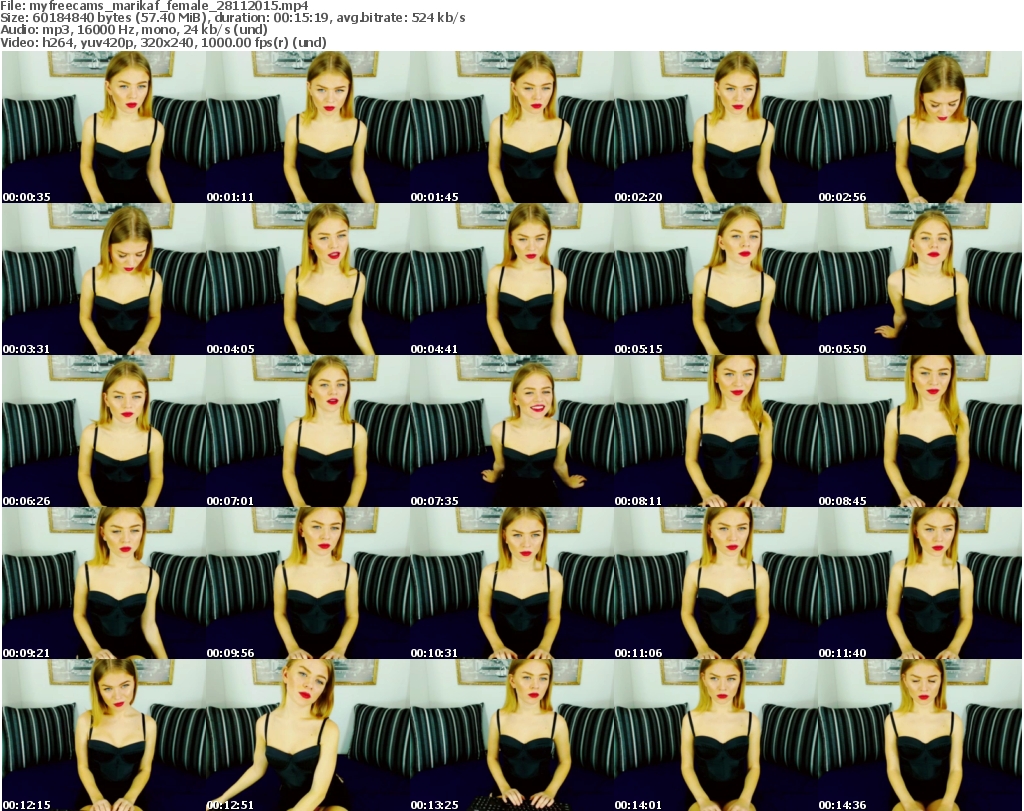Image resolution: width=1024 pixels, height=811 pixels.
Task: Select the thumbnail stamped 00:02:20
Action: 716,127
